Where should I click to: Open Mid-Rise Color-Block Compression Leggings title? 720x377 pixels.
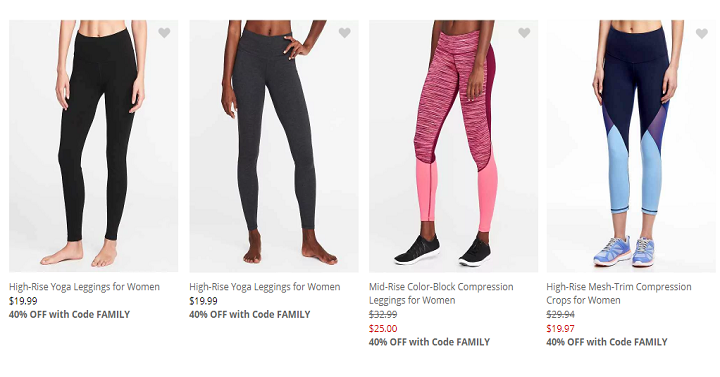(441, 293)
